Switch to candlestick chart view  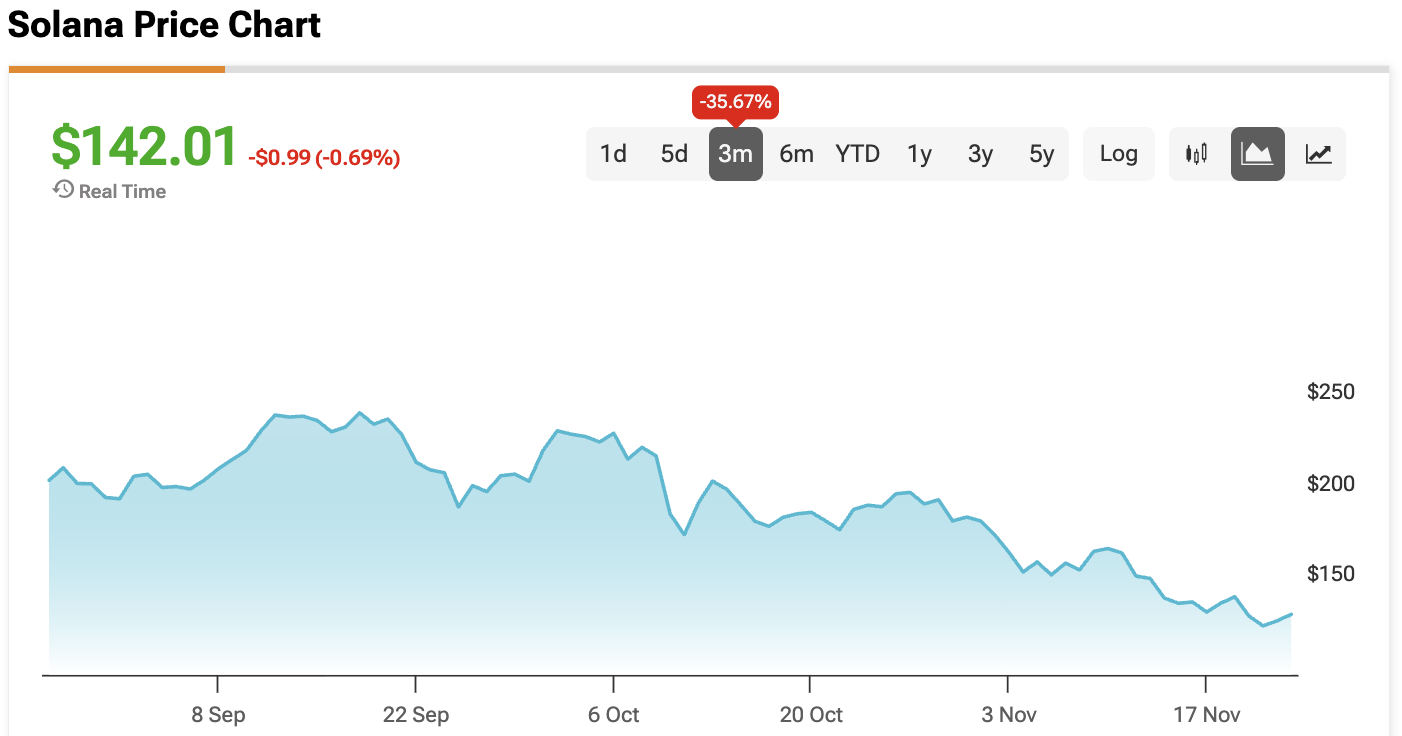[x=1196, y=154]
